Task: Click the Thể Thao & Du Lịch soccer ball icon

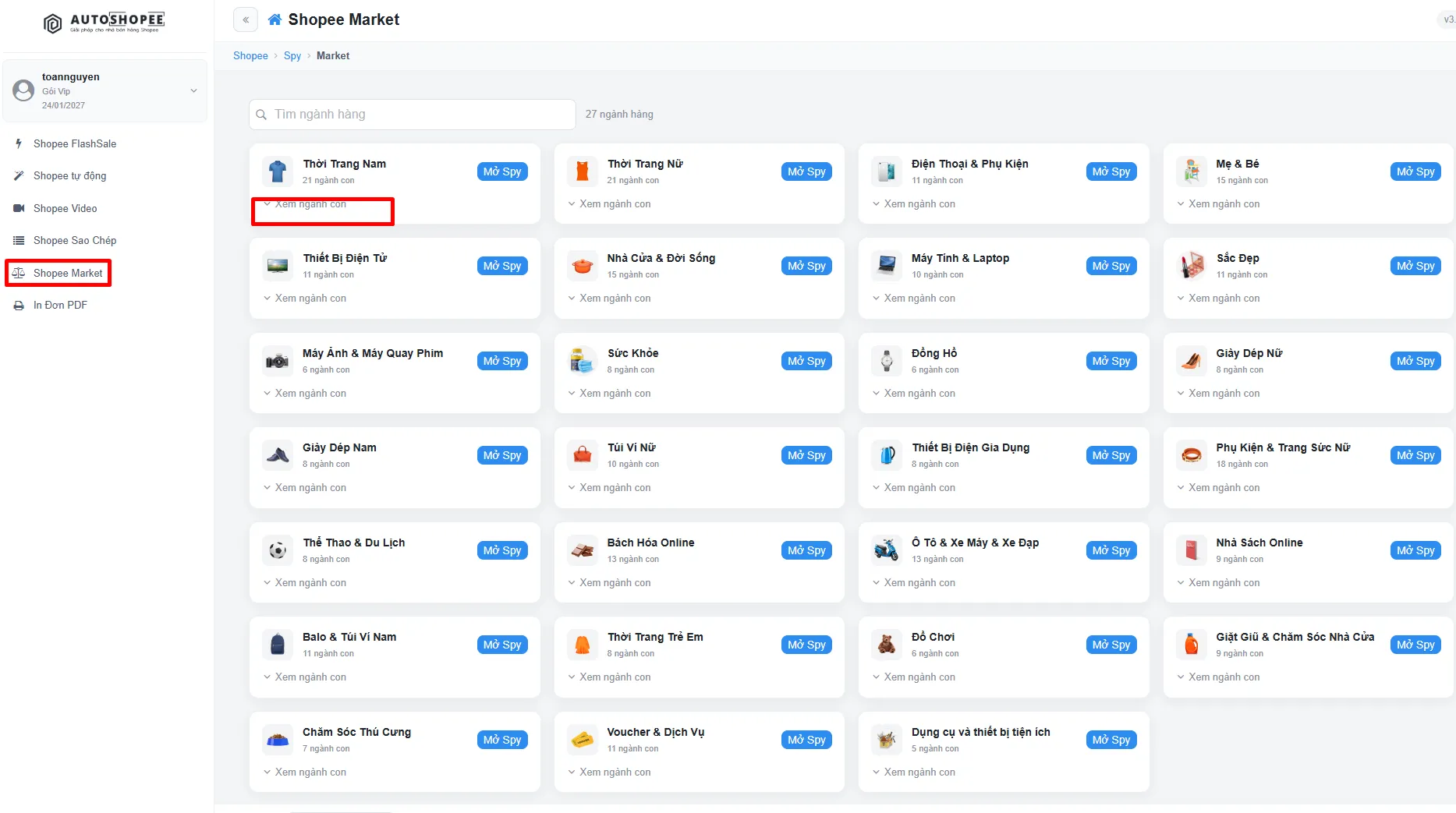Action: coord(278,550)
